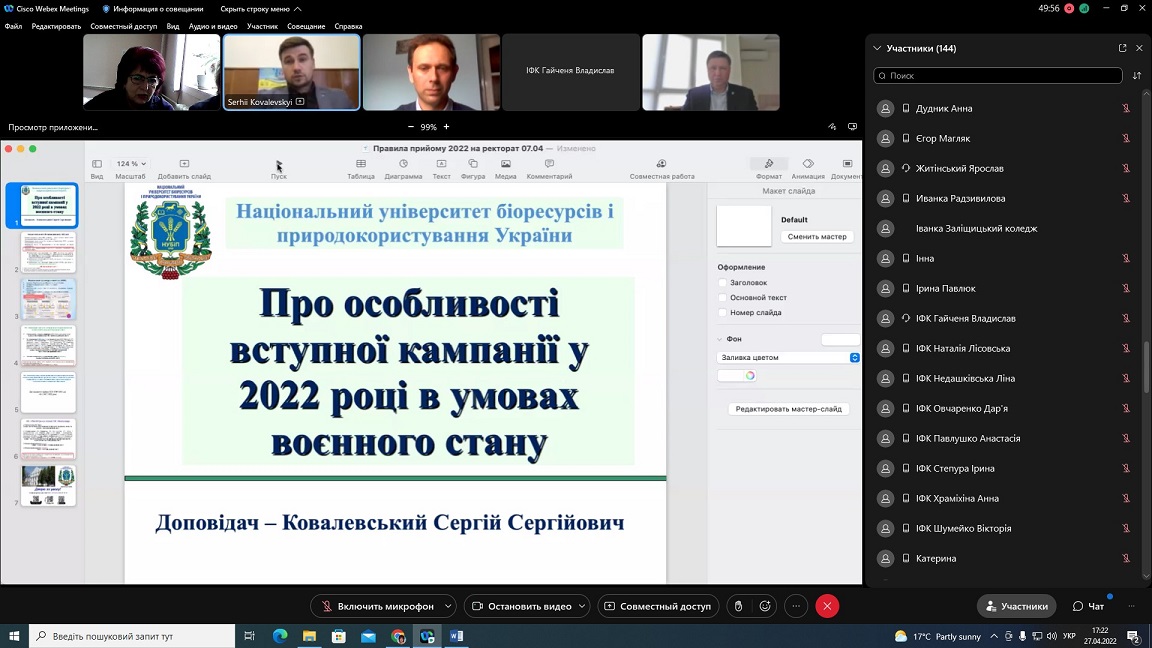
Task: Open the Редактировать menu
Action: 56,26
